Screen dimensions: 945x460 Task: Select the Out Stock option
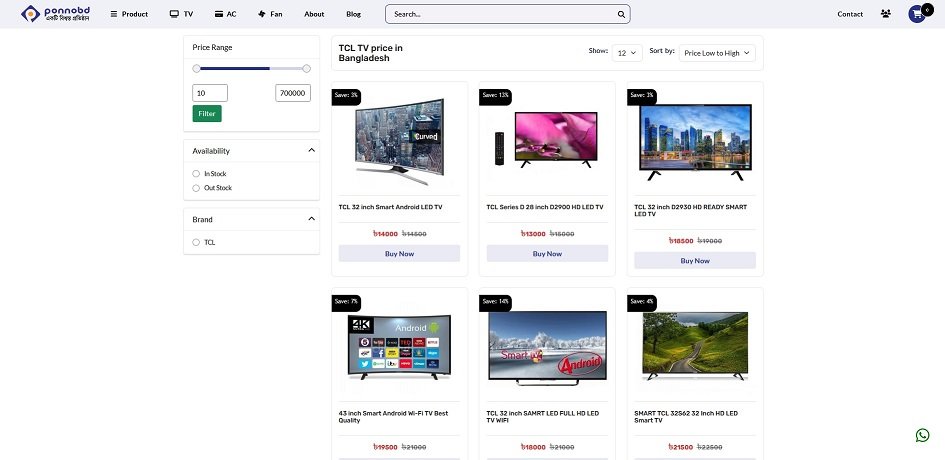[196, 188]
